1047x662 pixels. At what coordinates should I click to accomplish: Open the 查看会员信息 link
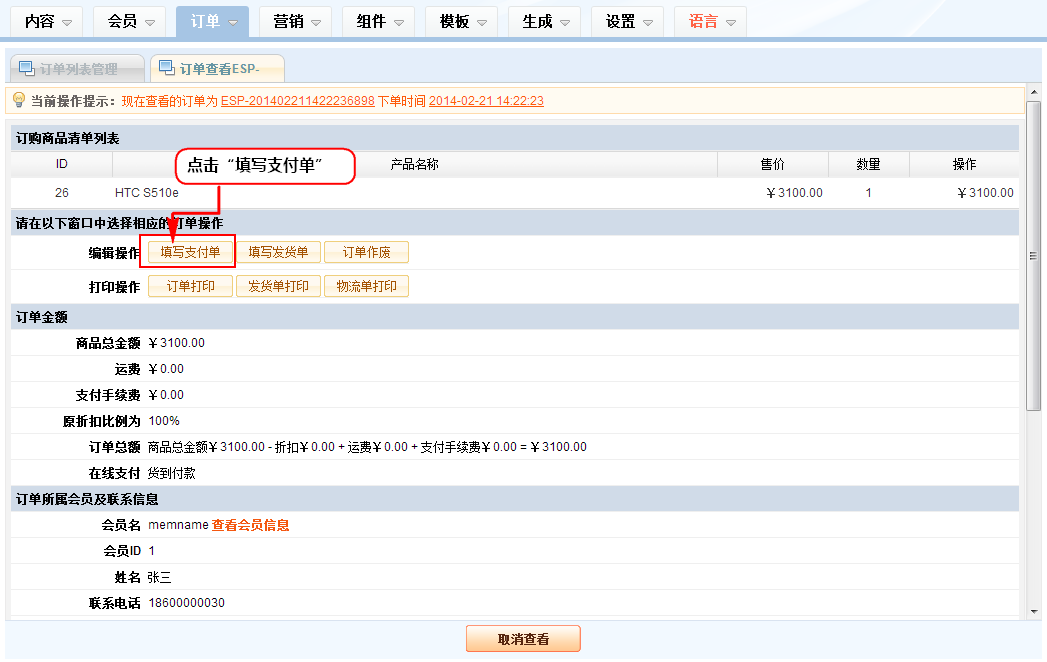[x=250, y=525]
